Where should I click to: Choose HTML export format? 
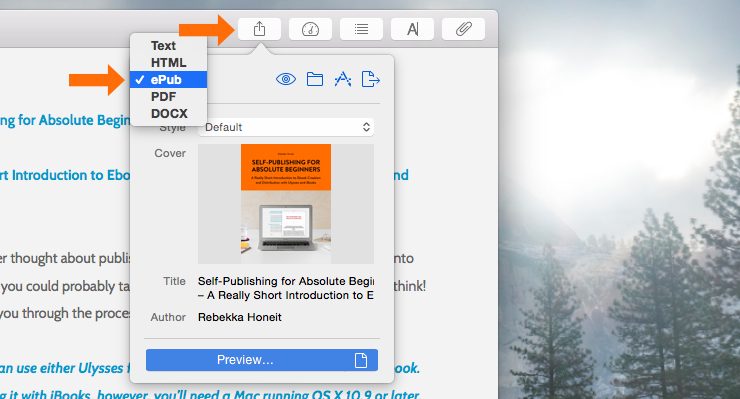(168, 63)
